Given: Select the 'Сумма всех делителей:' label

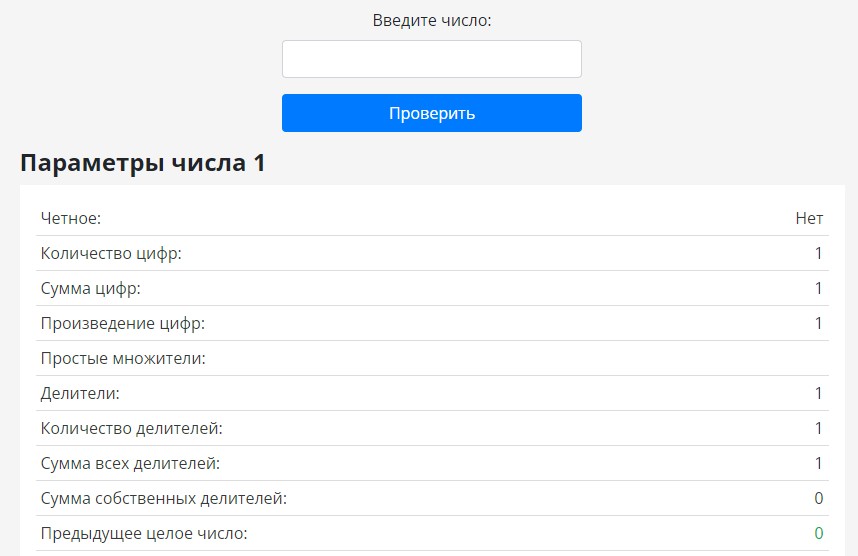Looking at the screenshot, I should tap(130, 464).
